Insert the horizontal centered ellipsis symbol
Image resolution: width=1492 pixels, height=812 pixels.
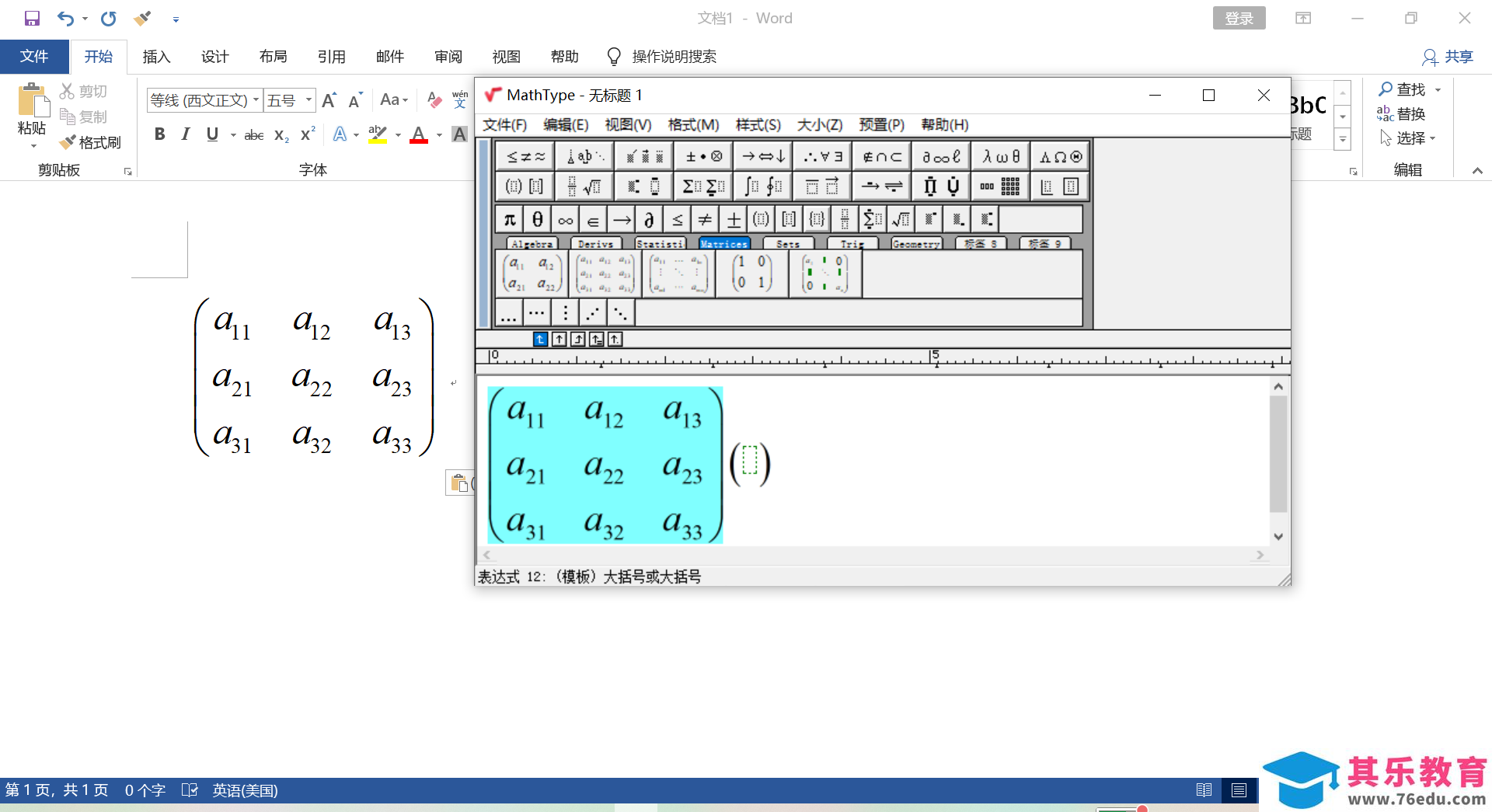click(x=536, y=313)
